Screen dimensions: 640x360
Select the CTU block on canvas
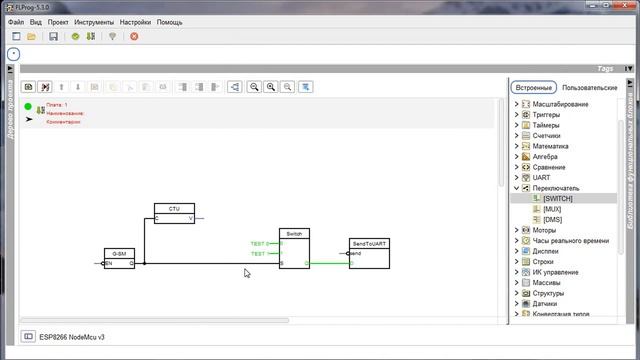point(174,213)
